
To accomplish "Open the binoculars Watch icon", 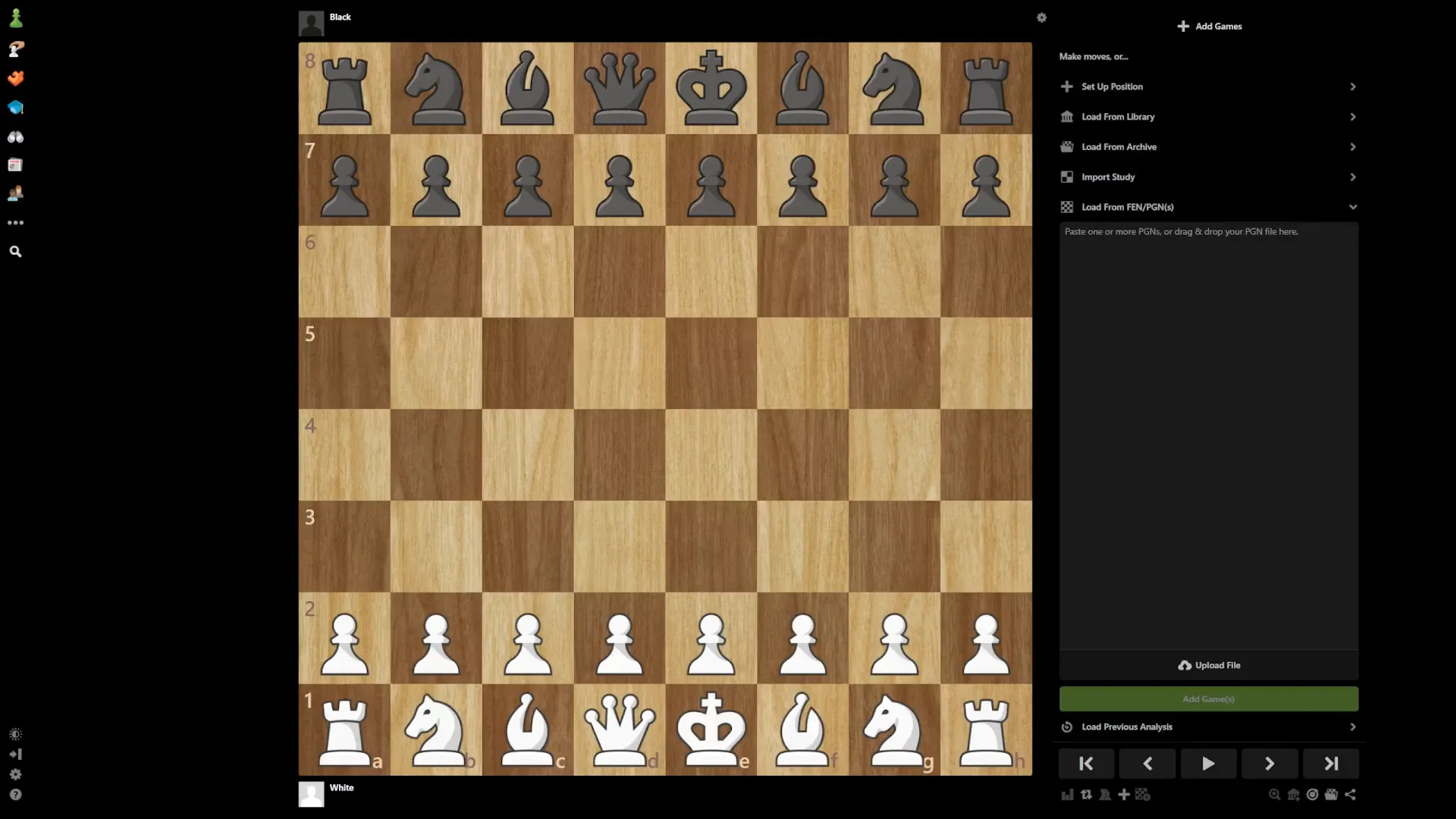I will (x=15, y=136).
